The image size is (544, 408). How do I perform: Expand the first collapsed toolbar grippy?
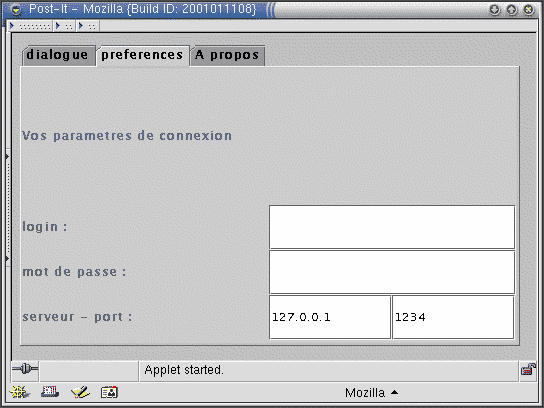pos(31,26)
